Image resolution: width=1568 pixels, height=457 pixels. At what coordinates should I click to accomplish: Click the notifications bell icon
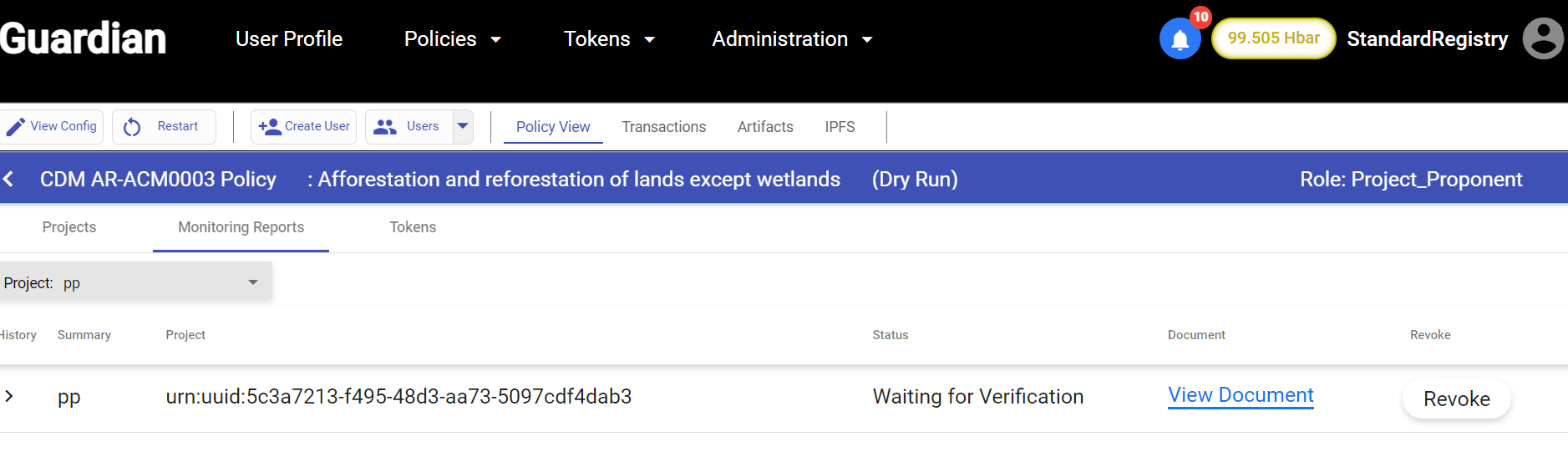point(1180,39)
